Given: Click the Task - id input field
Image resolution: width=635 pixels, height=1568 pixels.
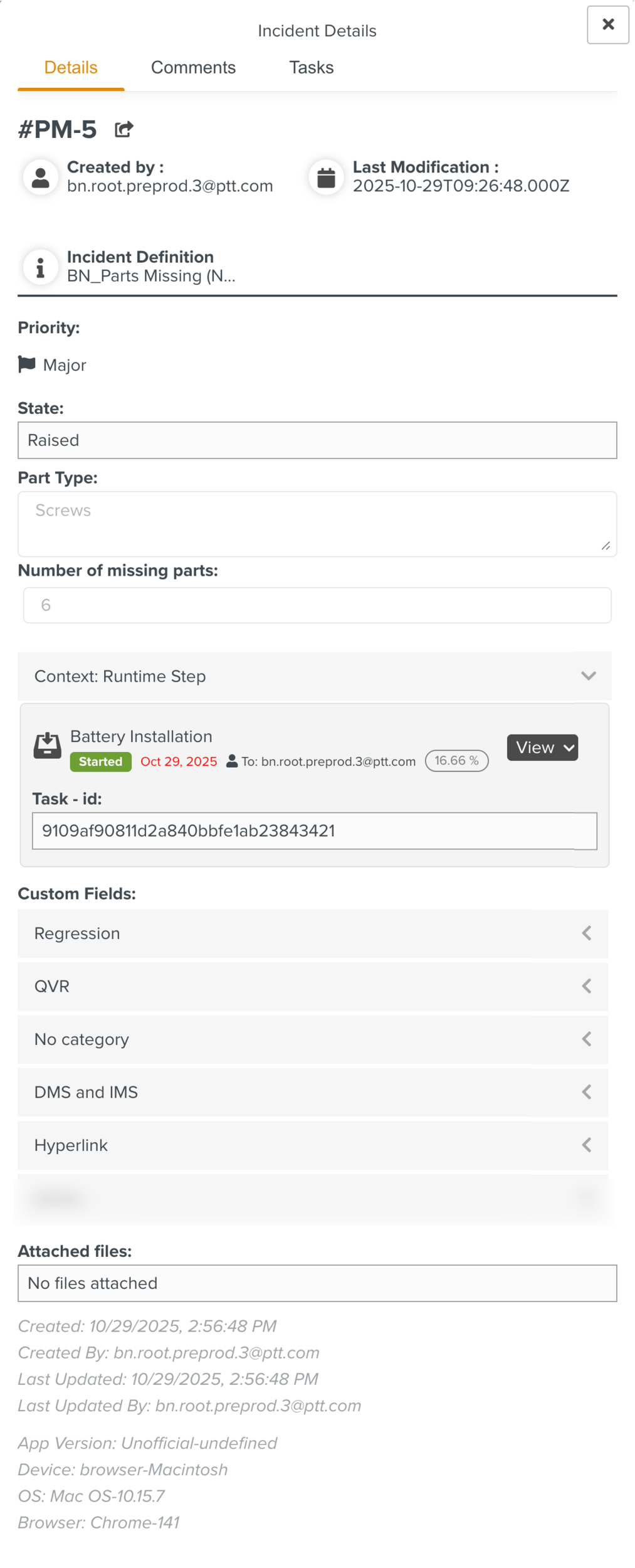Looking at the screenshot, I should [315, 831].
